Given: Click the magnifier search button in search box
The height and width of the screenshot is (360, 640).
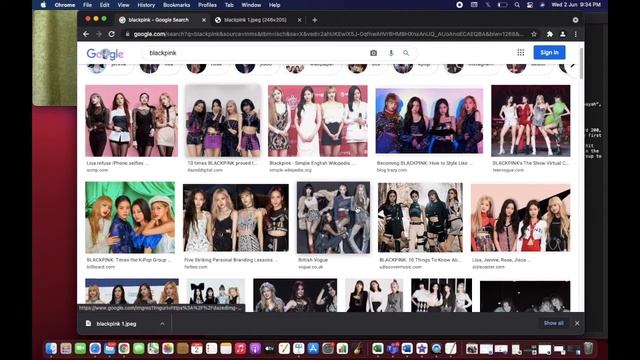Looking at the screenshot, I should tap(406, 53).
